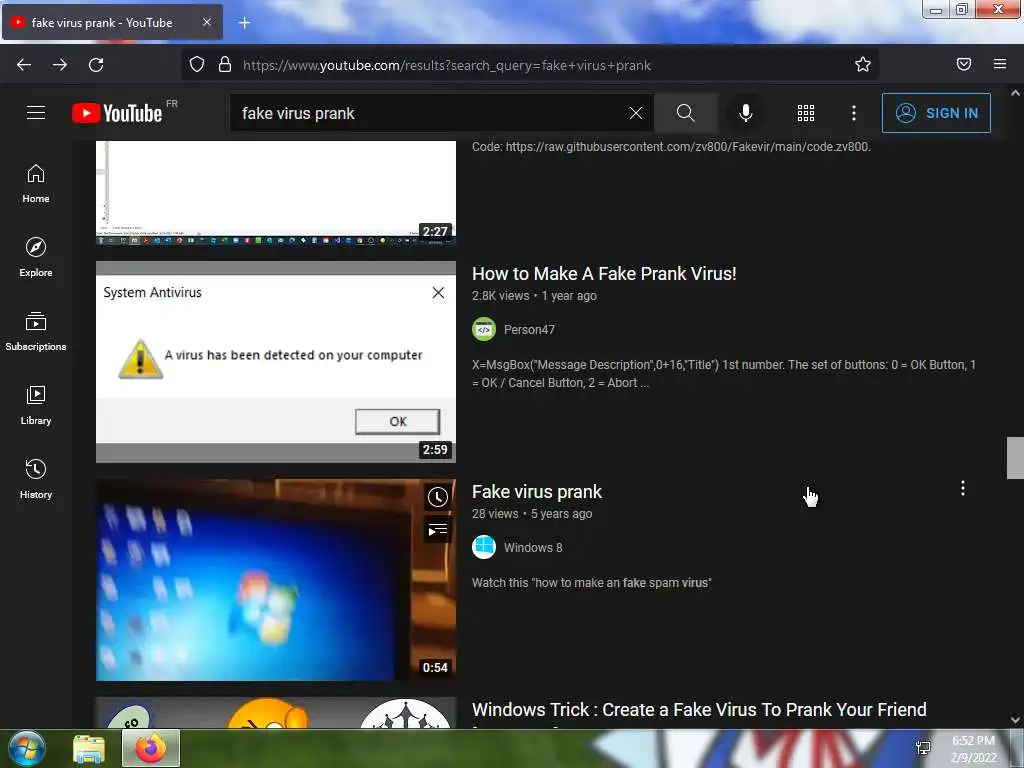
Task: Click the Firefox address bar URL
Action: pos(447,65)
